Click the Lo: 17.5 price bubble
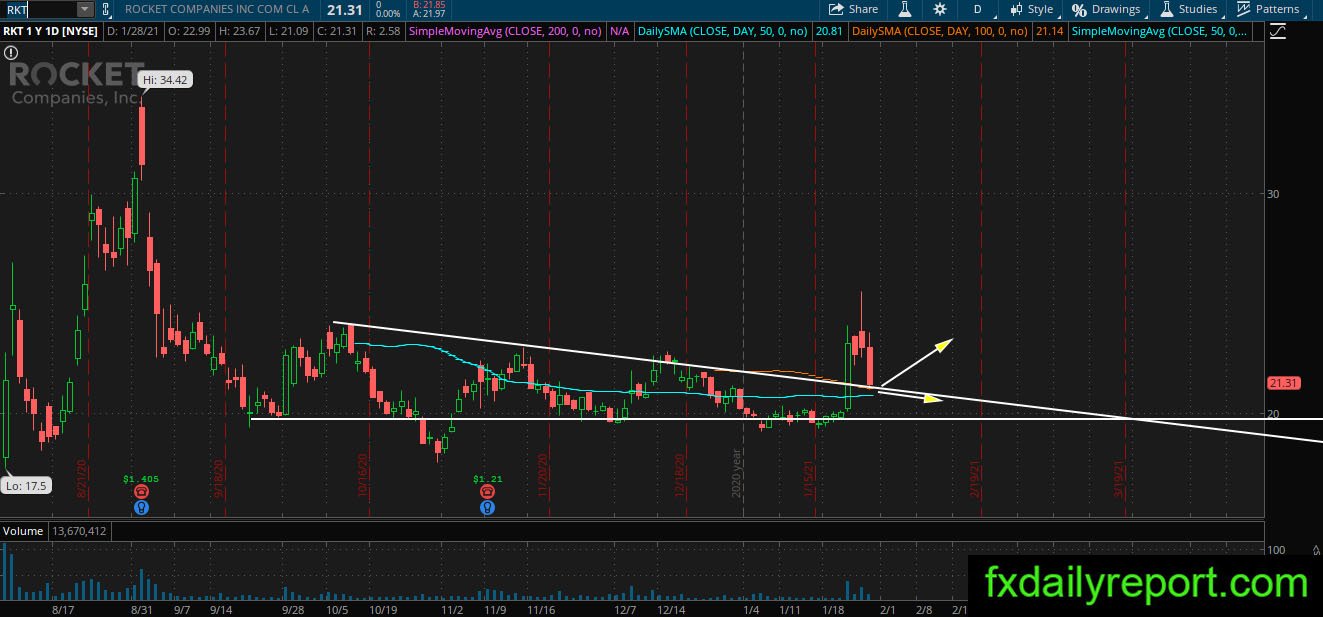1323x617 pixels. pyautogui.click(x=25, y=485)
